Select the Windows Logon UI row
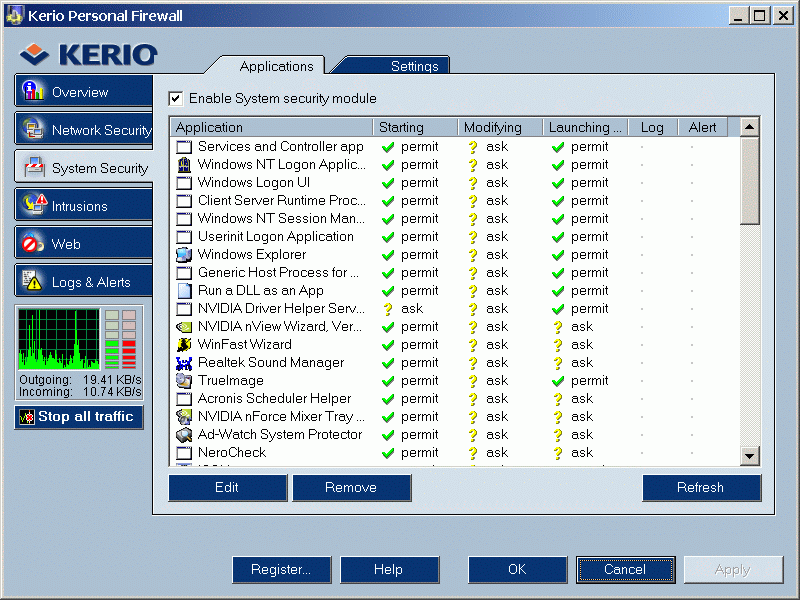 454,183
